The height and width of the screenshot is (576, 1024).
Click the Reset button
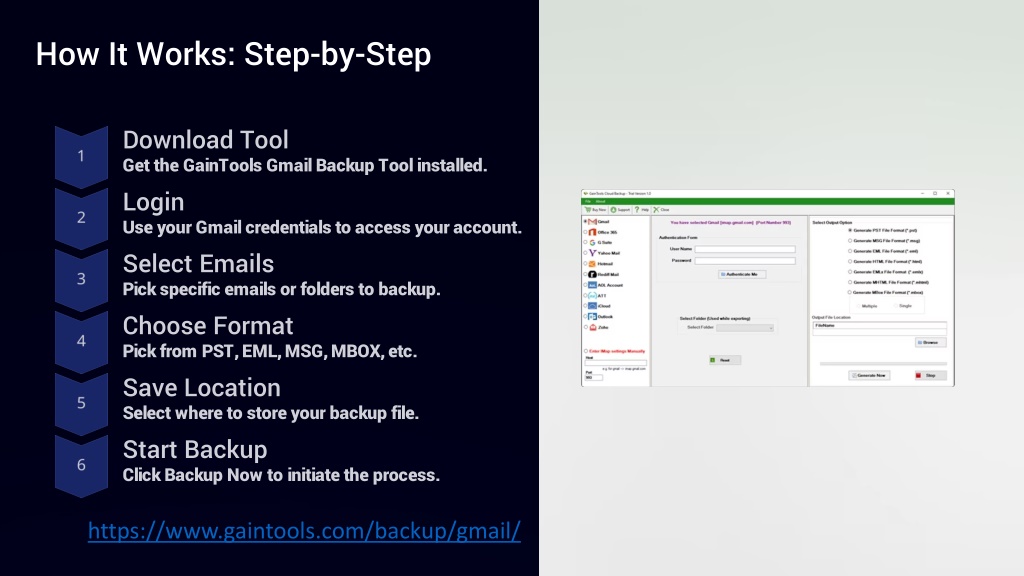(x=724, y=360)
